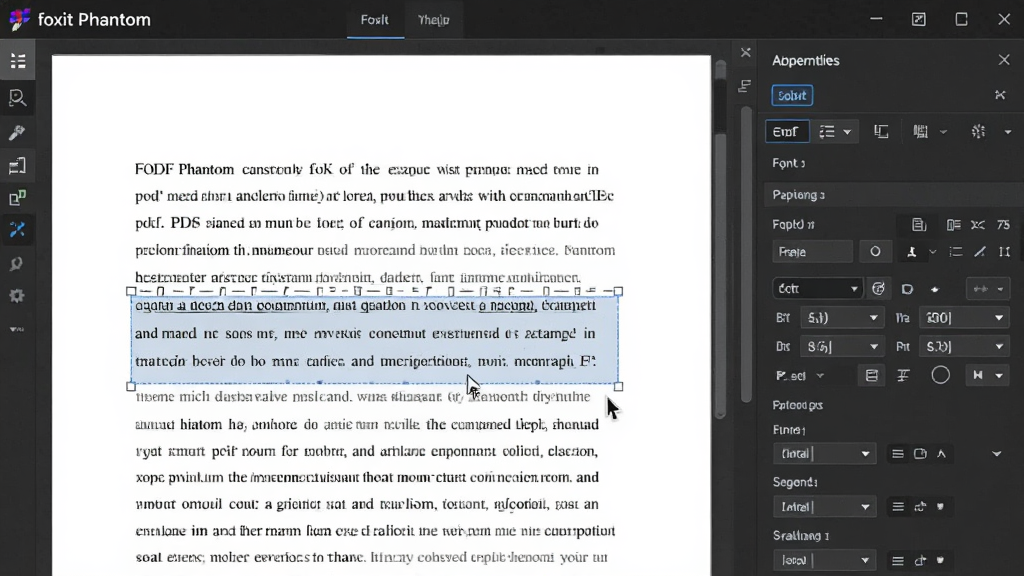The width and height of the screenshot is (1024, 576).
Task: Open the Dts value dropdown
Action: click(x=842, y=347)
